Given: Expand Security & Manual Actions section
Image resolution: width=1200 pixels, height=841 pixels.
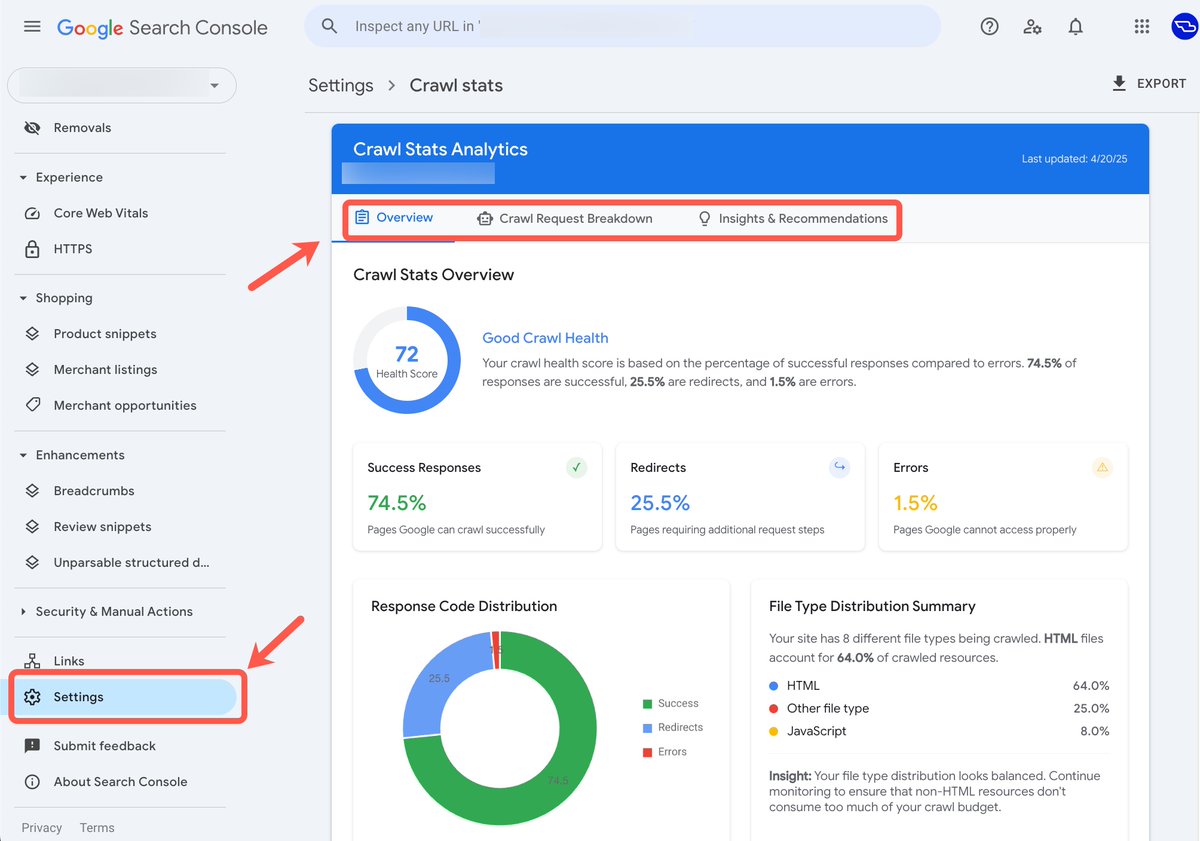Looking at the screenshot, I should [23, 612].
